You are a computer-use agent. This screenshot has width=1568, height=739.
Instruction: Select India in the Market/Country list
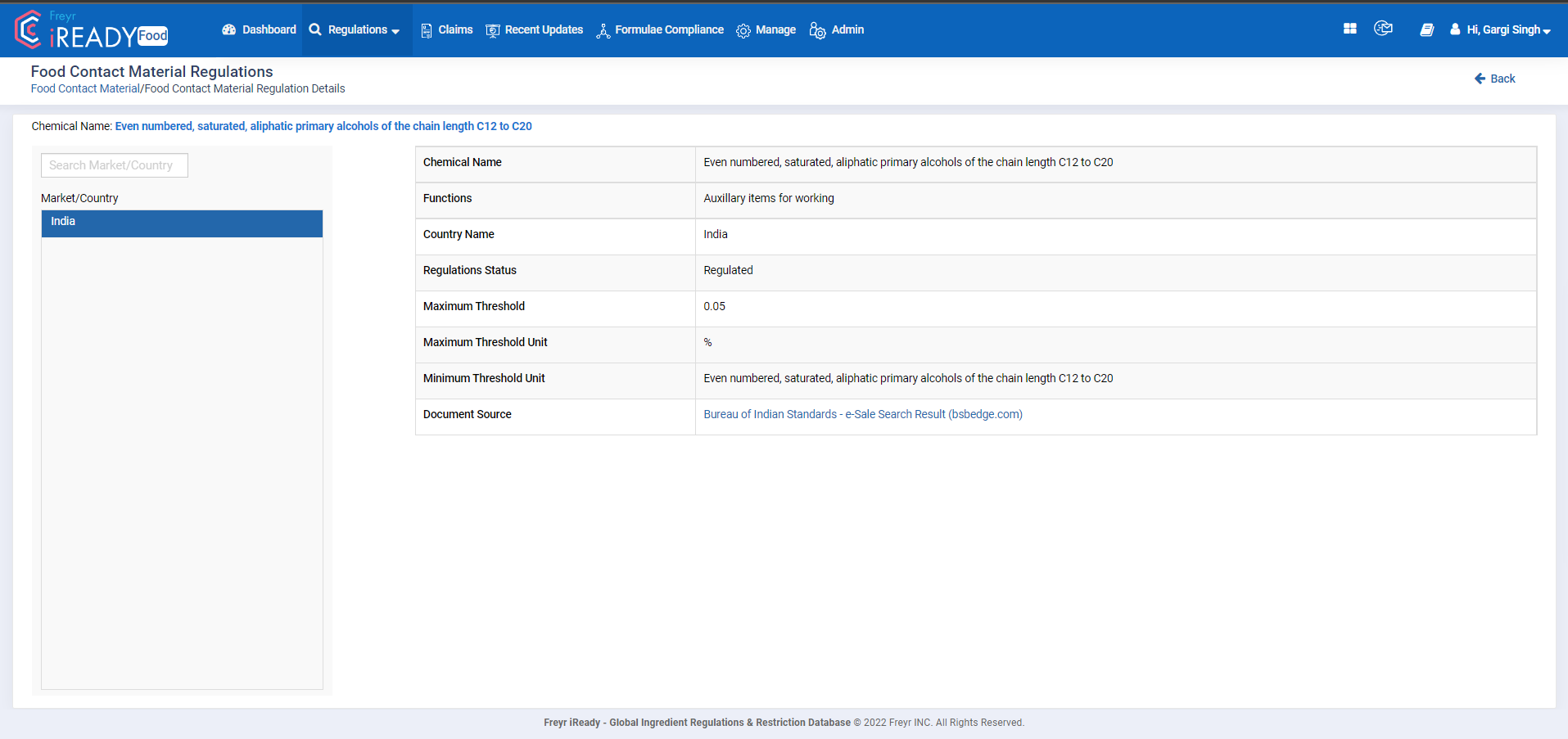(182, 222)
